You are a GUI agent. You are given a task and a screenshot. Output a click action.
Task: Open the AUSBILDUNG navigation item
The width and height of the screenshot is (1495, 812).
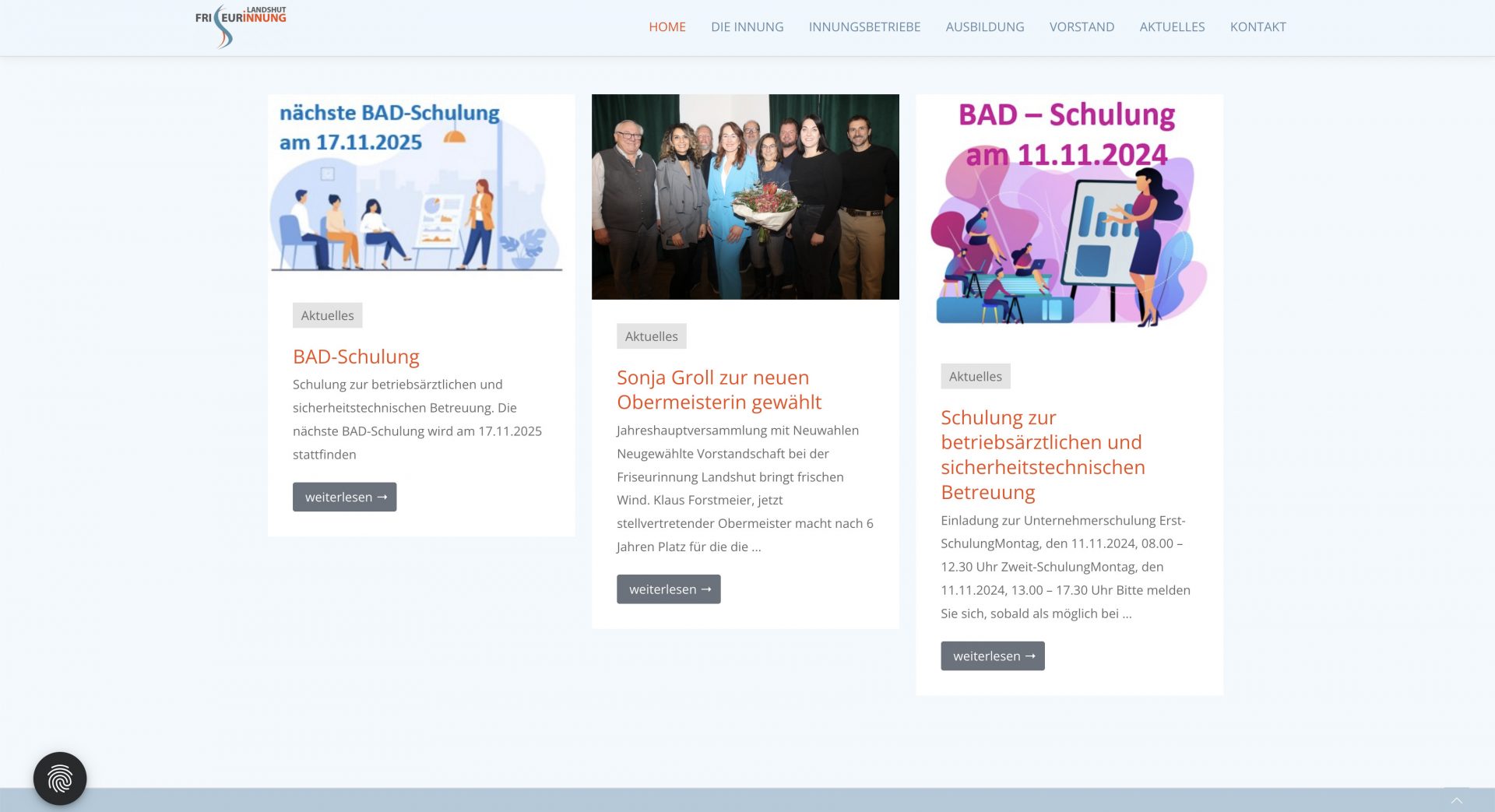click(984, 27)
